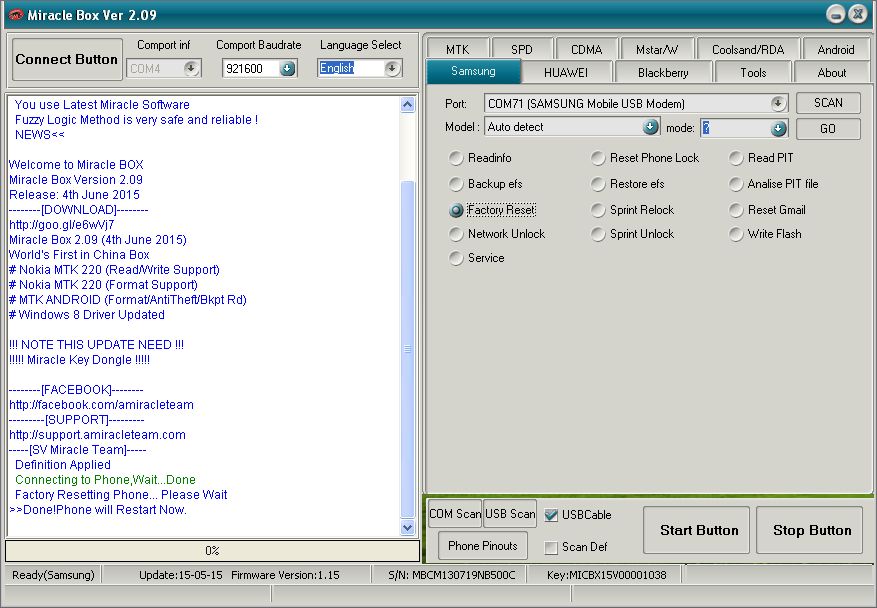The width and height of the screenshot is (877, 608).
Task: Open the Language Select dropdown
Action: (392, 68)
